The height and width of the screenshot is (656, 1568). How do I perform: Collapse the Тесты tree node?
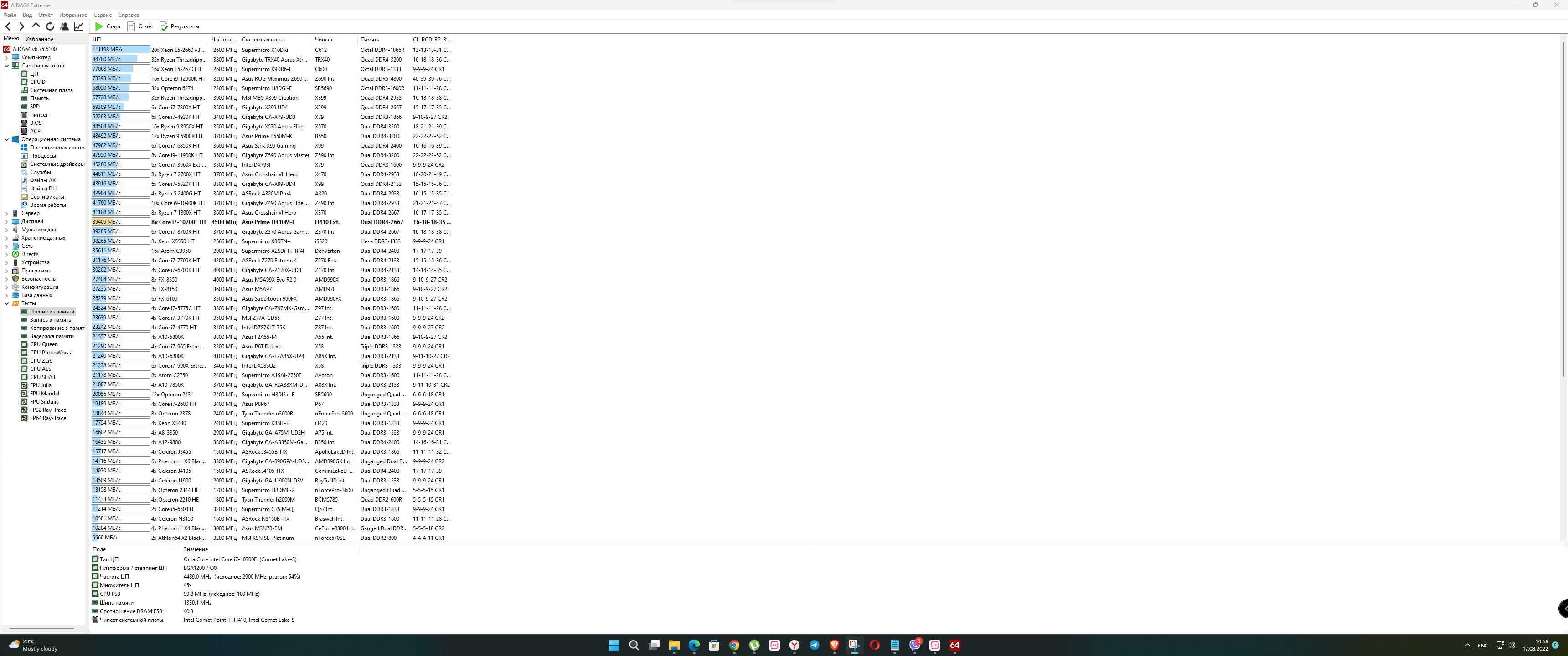pos(7,303)
